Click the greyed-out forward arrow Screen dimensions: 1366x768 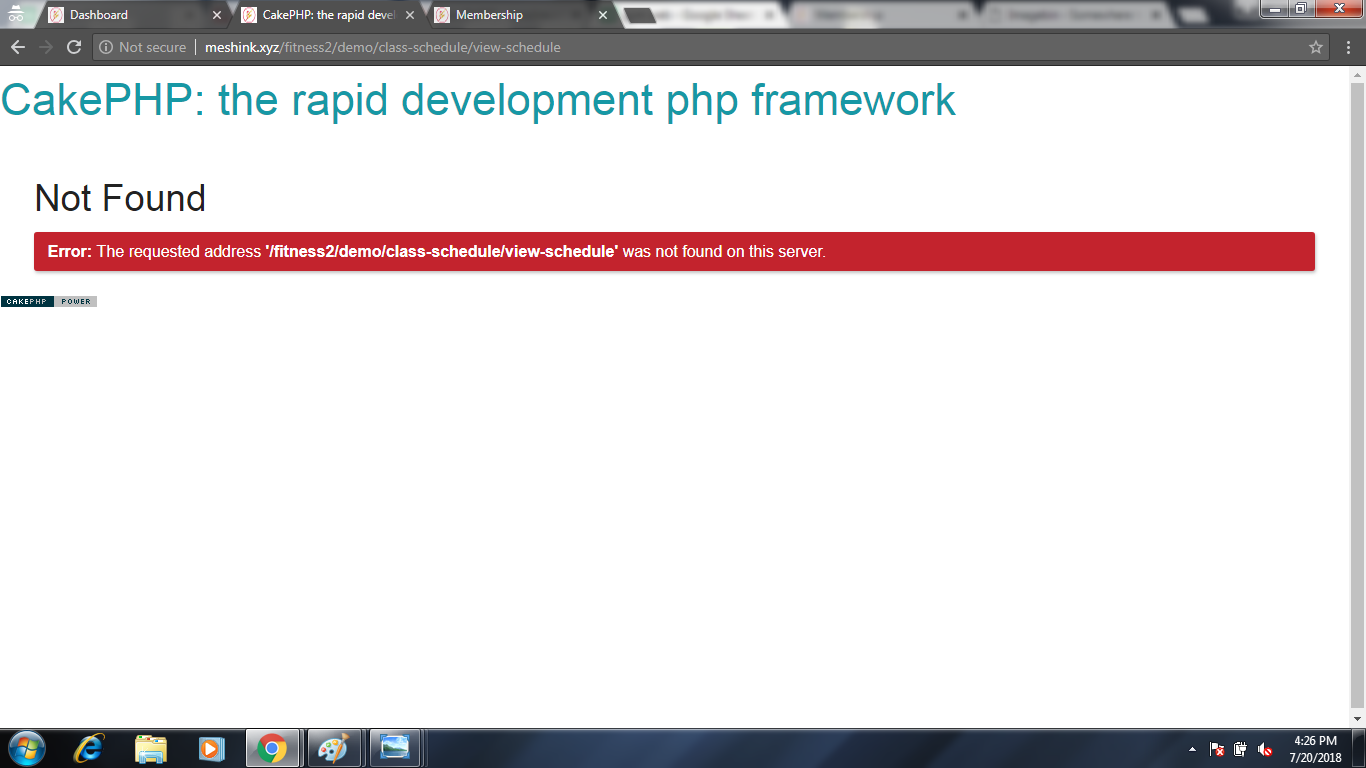pyautogui.click(x=45, y=47)
